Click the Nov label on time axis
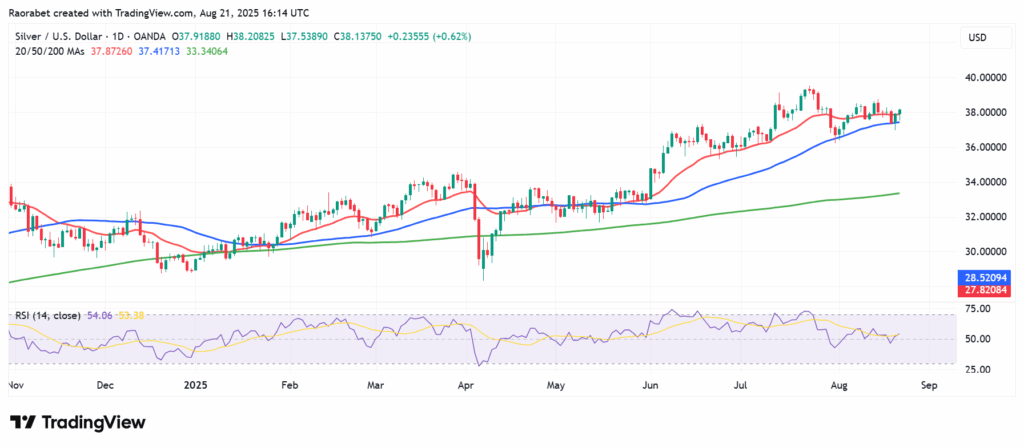The height and width of the screenshot is (448, 1024). (x=17, y=385)
